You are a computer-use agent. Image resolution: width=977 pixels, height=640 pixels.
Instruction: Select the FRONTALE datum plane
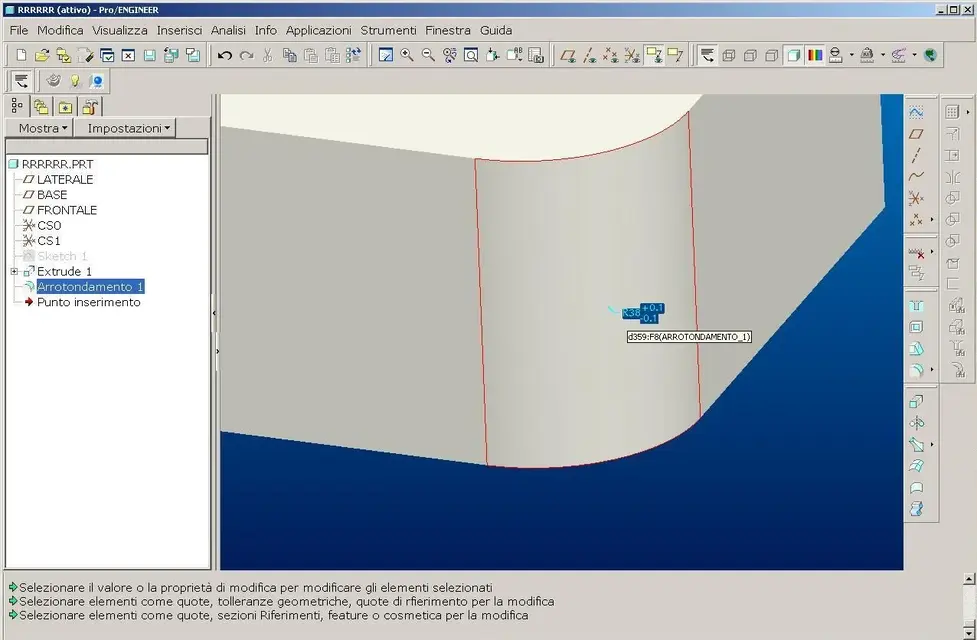point(67,210)
